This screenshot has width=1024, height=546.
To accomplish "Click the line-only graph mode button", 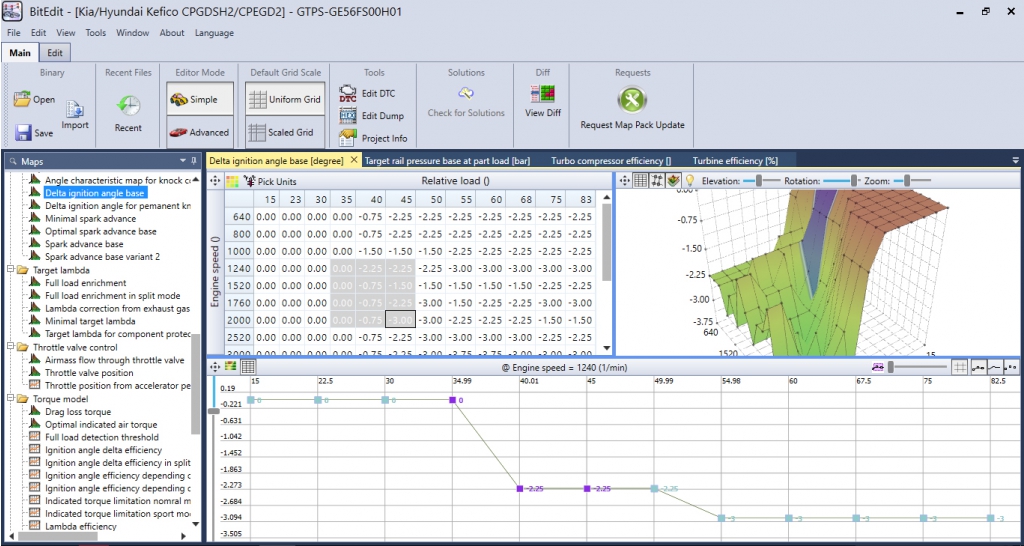I will (x=995, y=368).
